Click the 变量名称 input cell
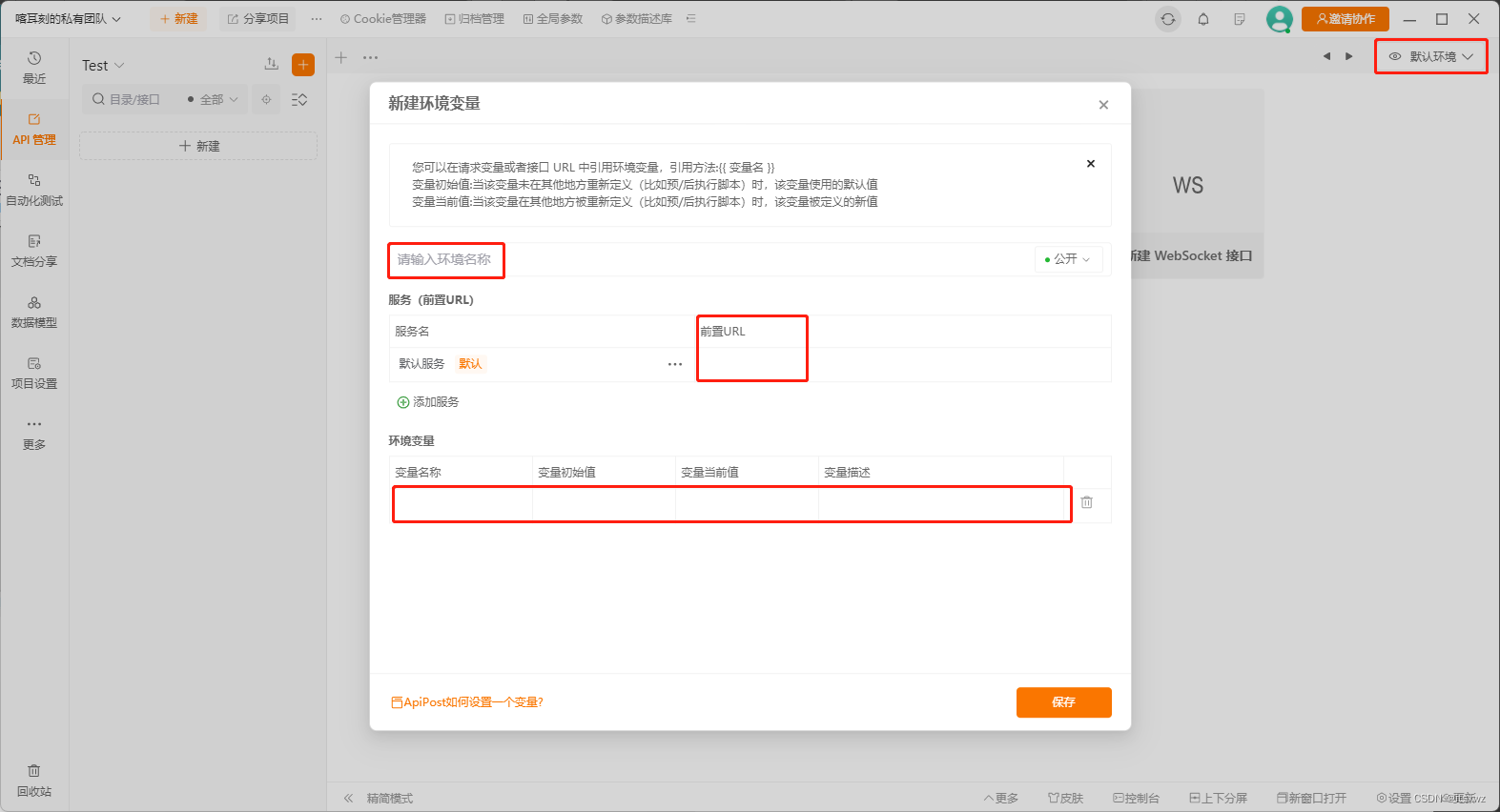 (x=462, y=504)
